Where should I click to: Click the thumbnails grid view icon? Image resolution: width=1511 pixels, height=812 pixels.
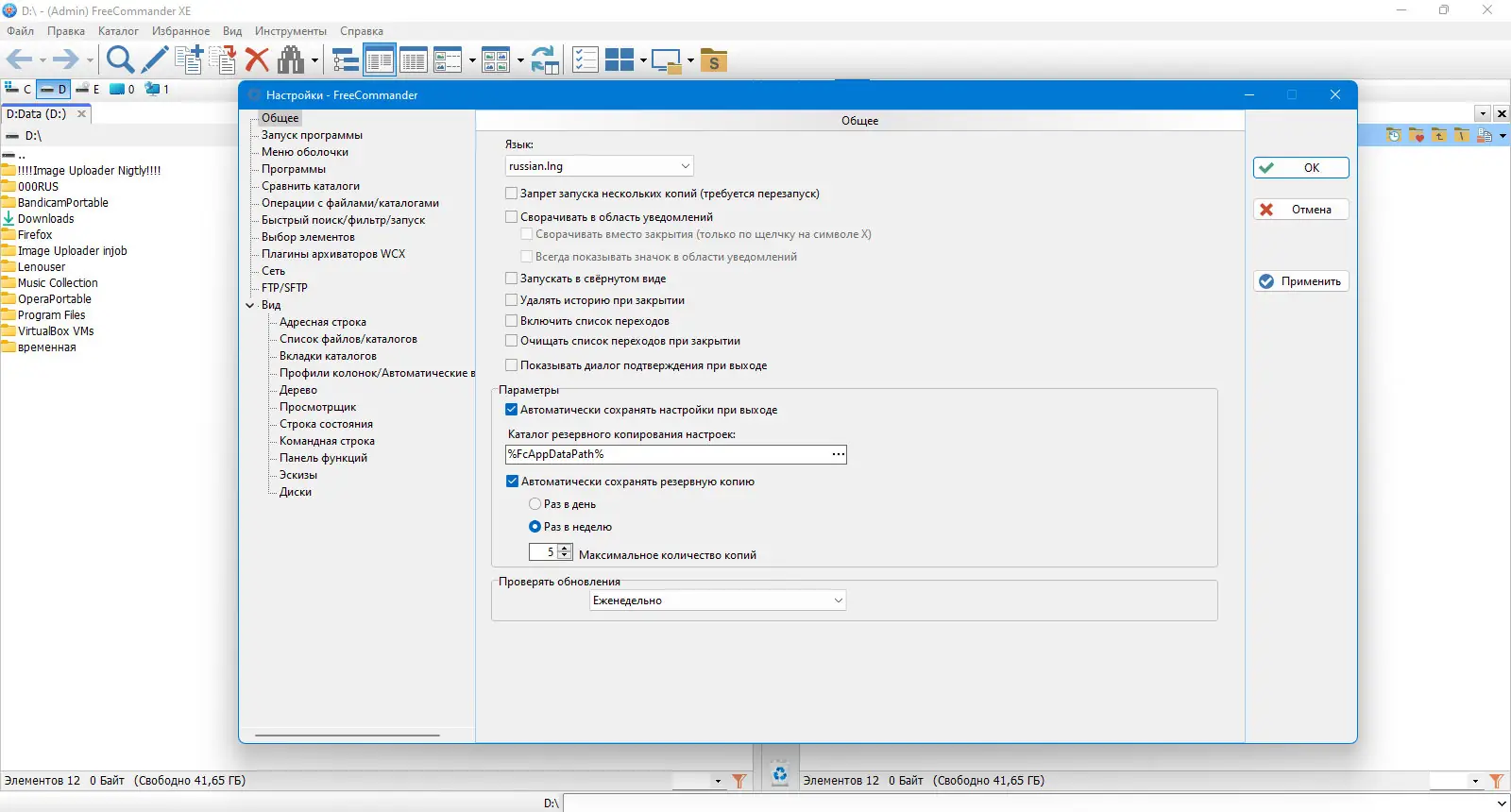tap(496, 60)
